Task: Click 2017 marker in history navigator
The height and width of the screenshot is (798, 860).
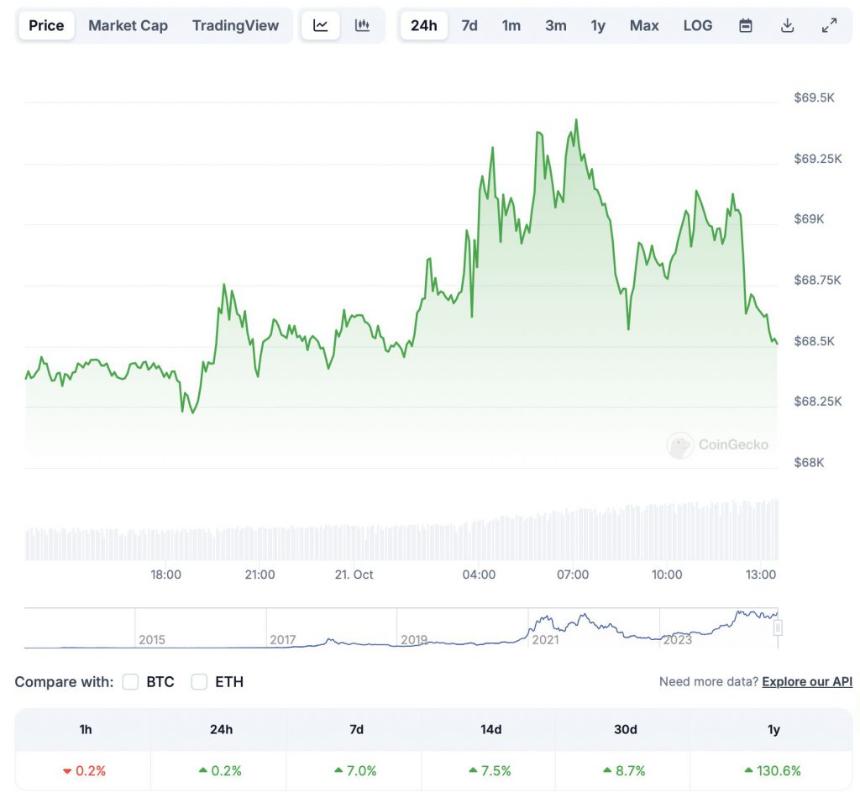Action: pos(282,639)
